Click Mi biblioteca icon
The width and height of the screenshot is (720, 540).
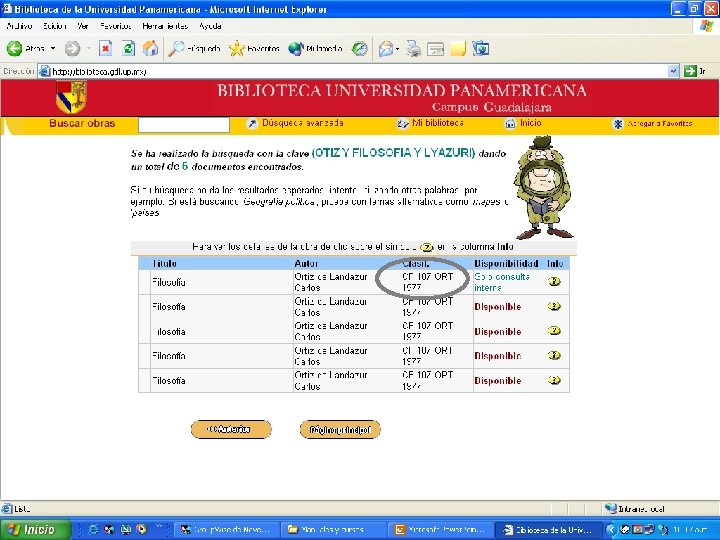point(403,124)
